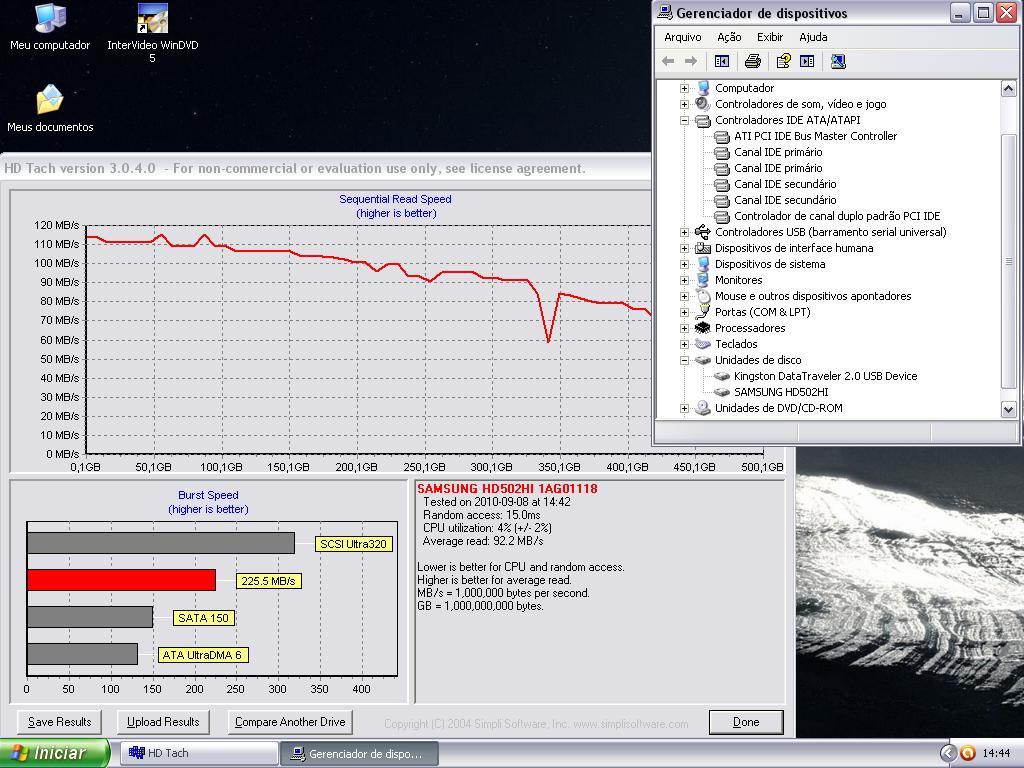Click the Device Manager scrollbar down arrow
1024x768 pixels.
click(x=1008, y=409)
